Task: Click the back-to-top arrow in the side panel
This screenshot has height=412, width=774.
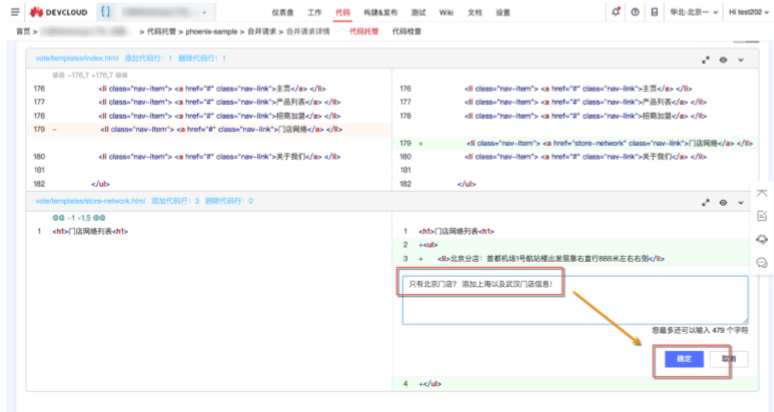Action: pos(762,193)
